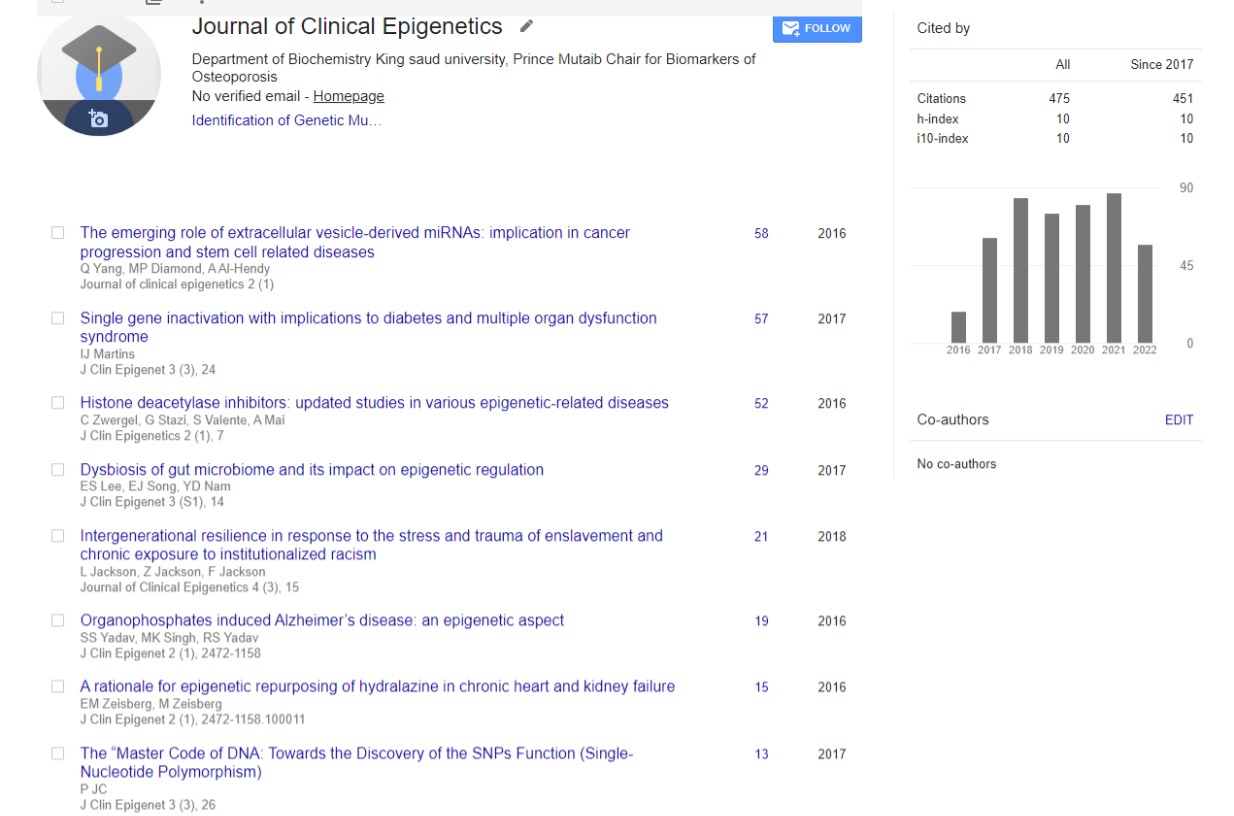Click citation count 13 for Master Code article
The width and height of the screenshot is (1234, 816).
point(761,754)
